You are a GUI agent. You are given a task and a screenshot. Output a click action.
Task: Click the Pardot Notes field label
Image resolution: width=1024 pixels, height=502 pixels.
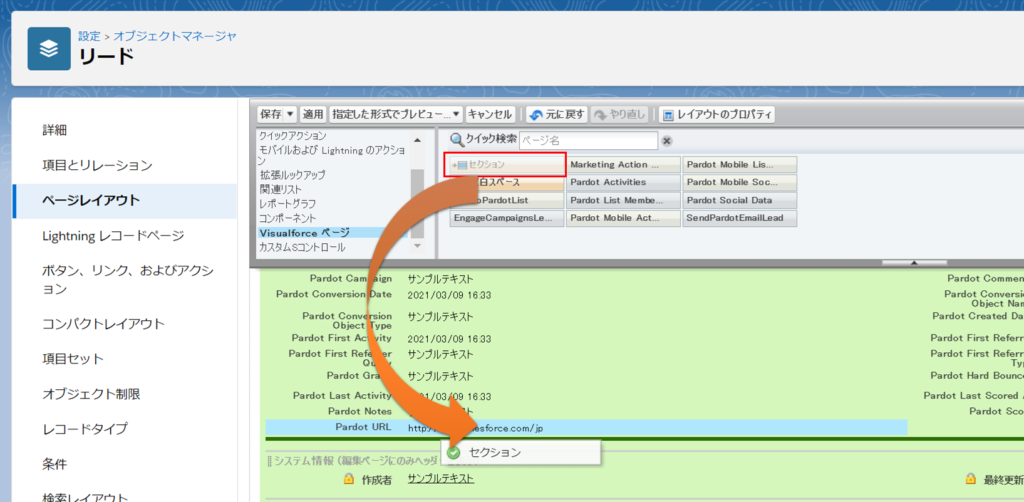(x=360, y=411)
